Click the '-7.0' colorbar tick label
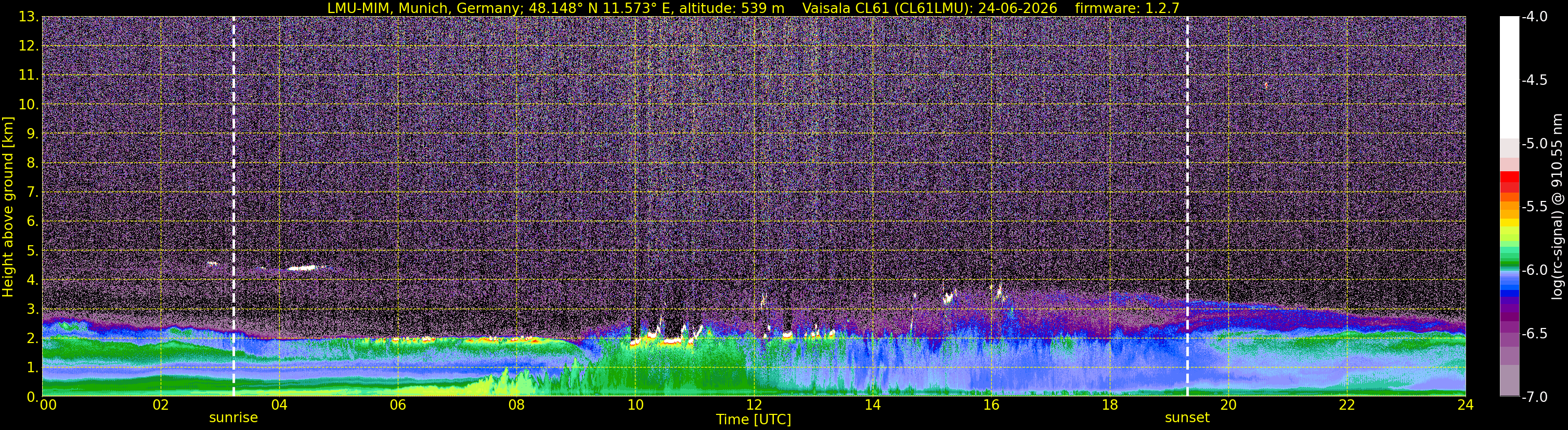Image resolution: width=1568 pixels, height=430 pixels. (x=1534, y=397)
